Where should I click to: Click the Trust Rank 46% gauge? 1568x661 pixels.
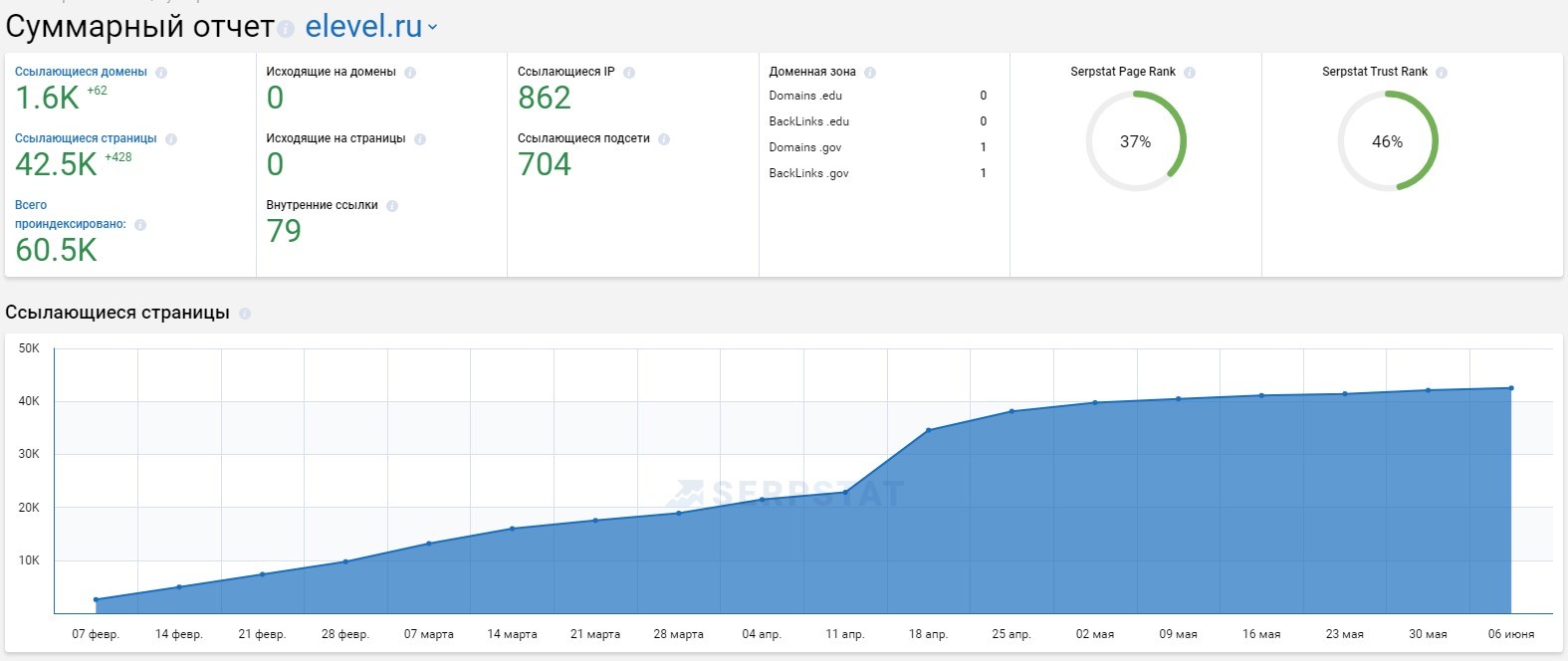coord(1387,141)
